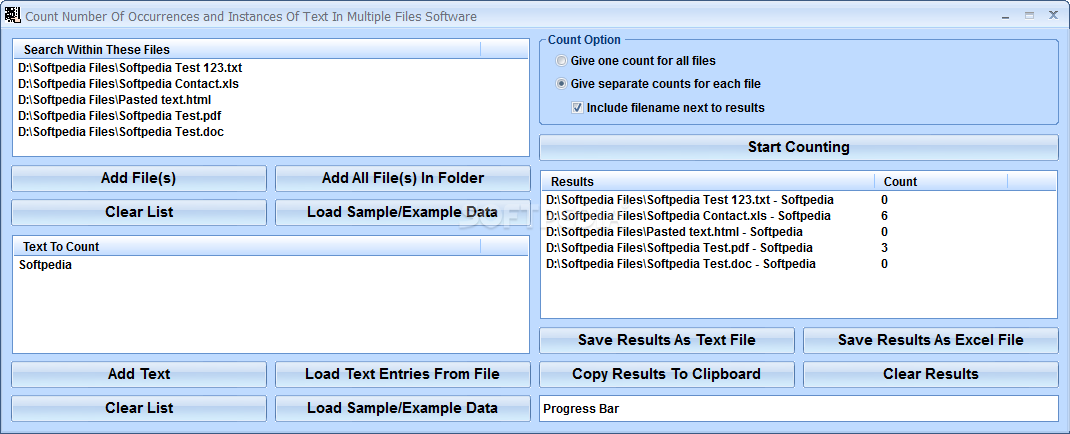Minimize the application window
Image resolution: width=1070 pixels, height=434 pixels.
1007,15
